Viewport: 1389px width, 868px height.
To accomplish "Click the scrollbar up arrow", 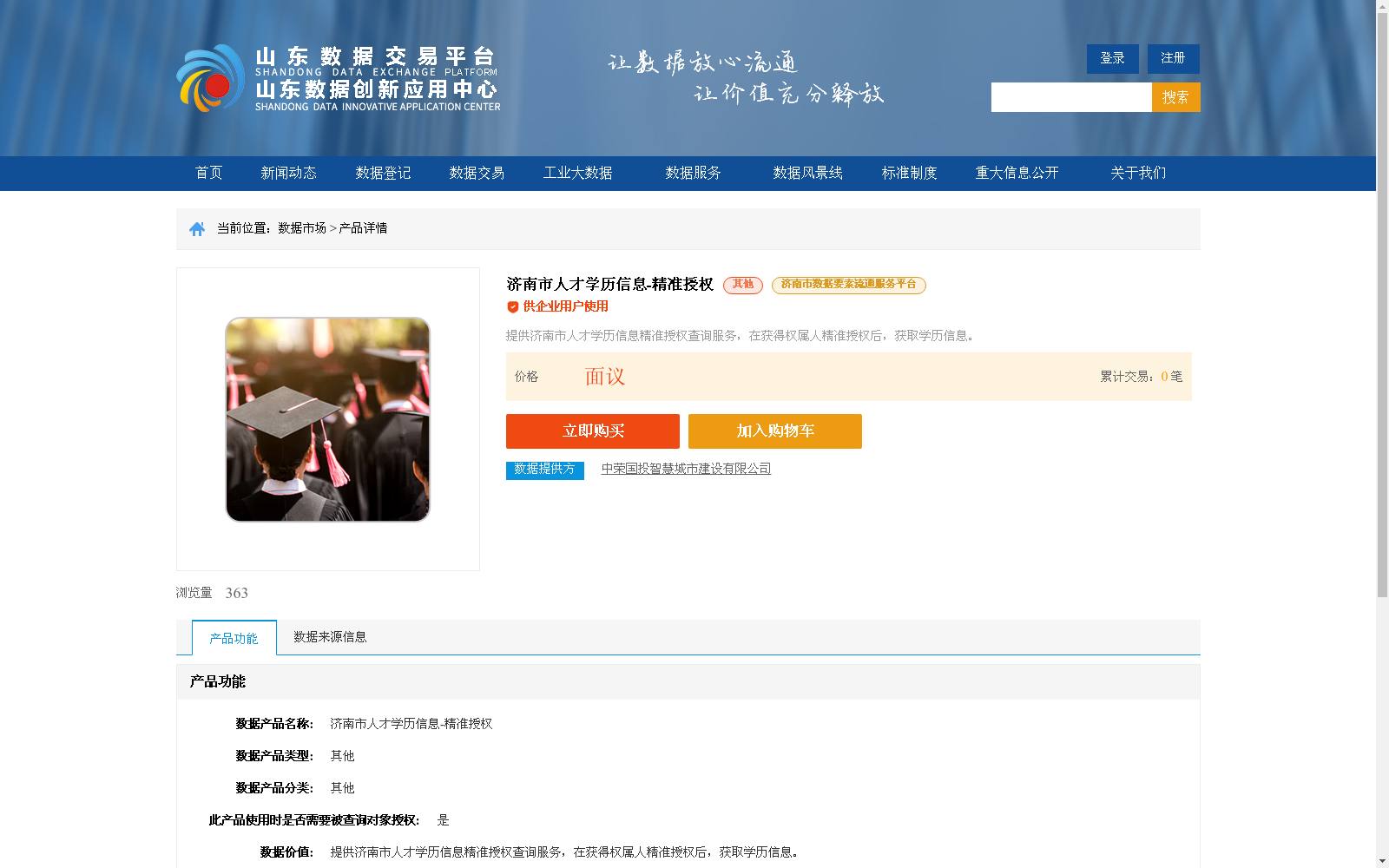I will click(x=1382, y=6).
